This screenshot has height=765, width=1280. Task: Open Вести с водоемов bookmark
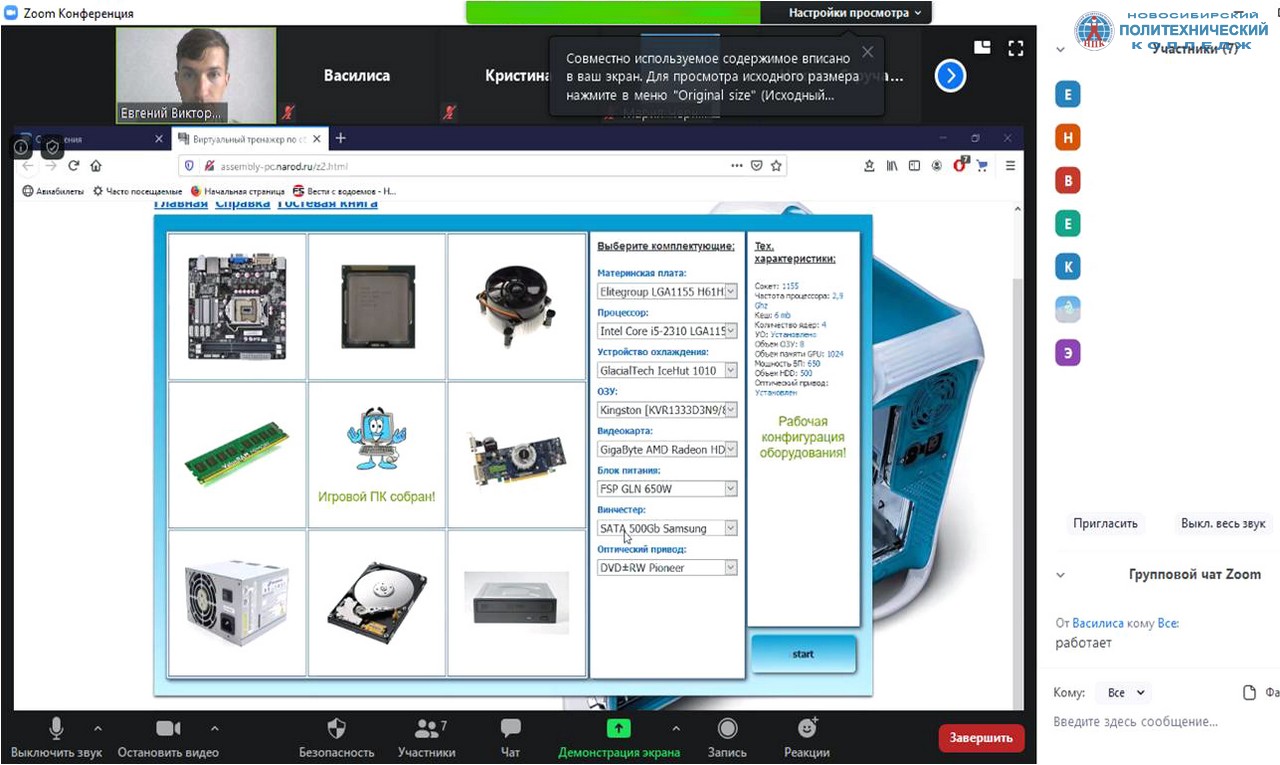coord(345,191)
